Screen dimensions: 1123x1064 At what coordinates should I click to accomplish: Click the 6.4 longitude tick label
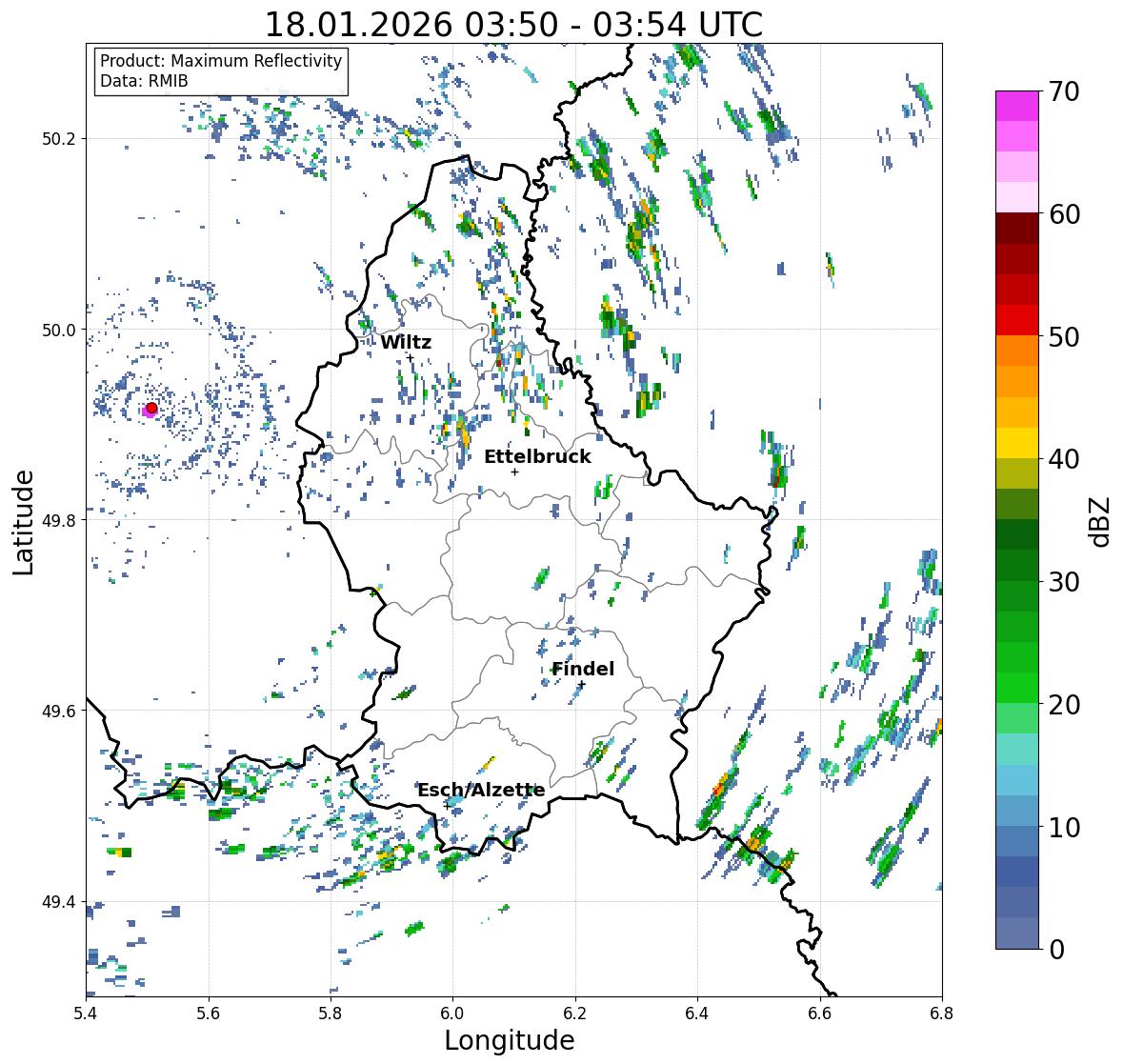tap(697, 1014)
